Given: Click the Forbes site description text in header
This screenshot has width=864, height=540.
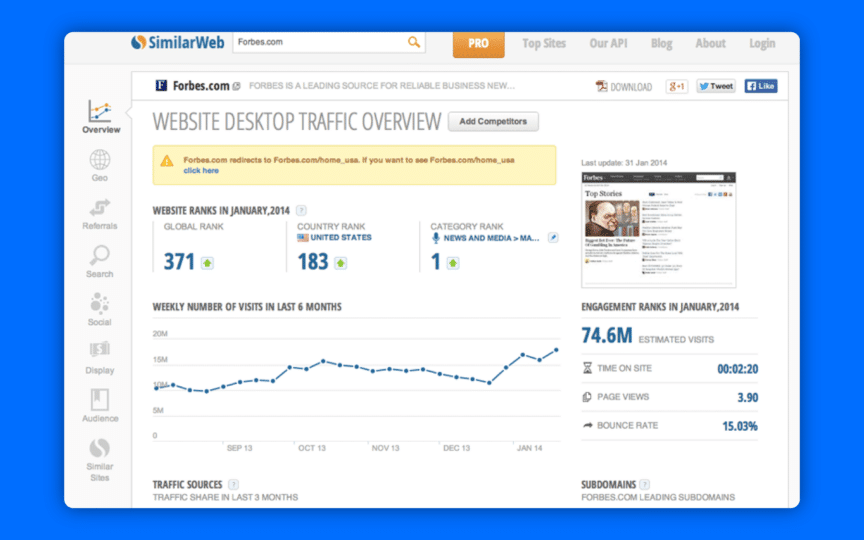Looking at the screenshot, I should click(382, 86).
